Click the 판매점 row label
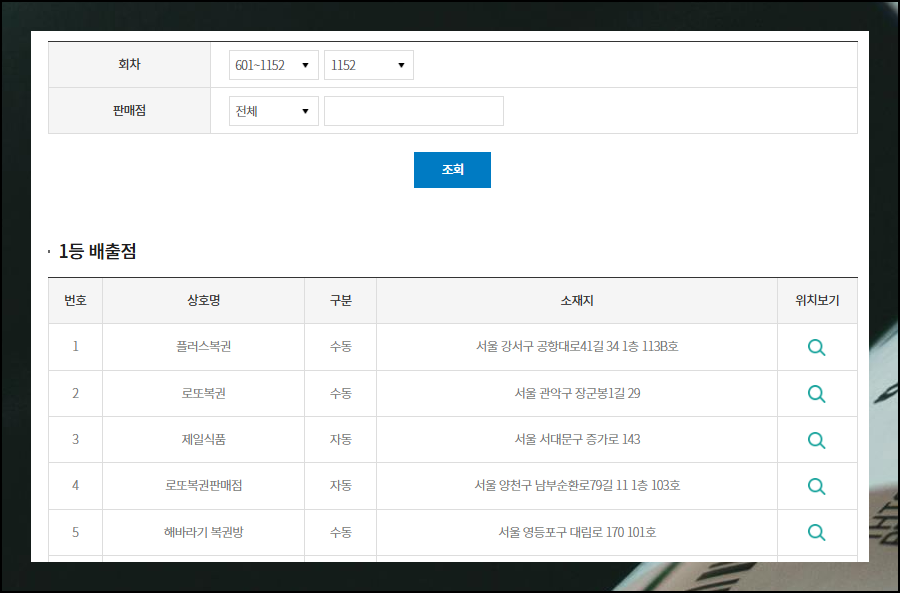The height and width of the screenshot is (593, 900). point(129,110)
